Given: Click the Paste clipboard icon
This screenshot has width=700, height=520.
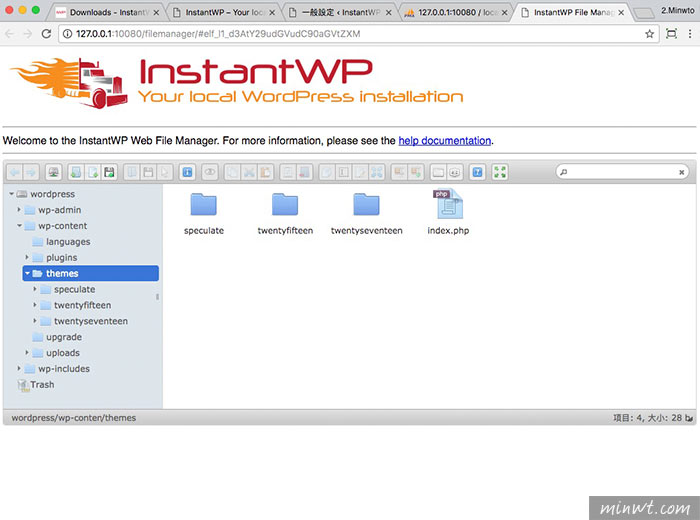Looking at the screenshot, I should click(x=265, y=172).
